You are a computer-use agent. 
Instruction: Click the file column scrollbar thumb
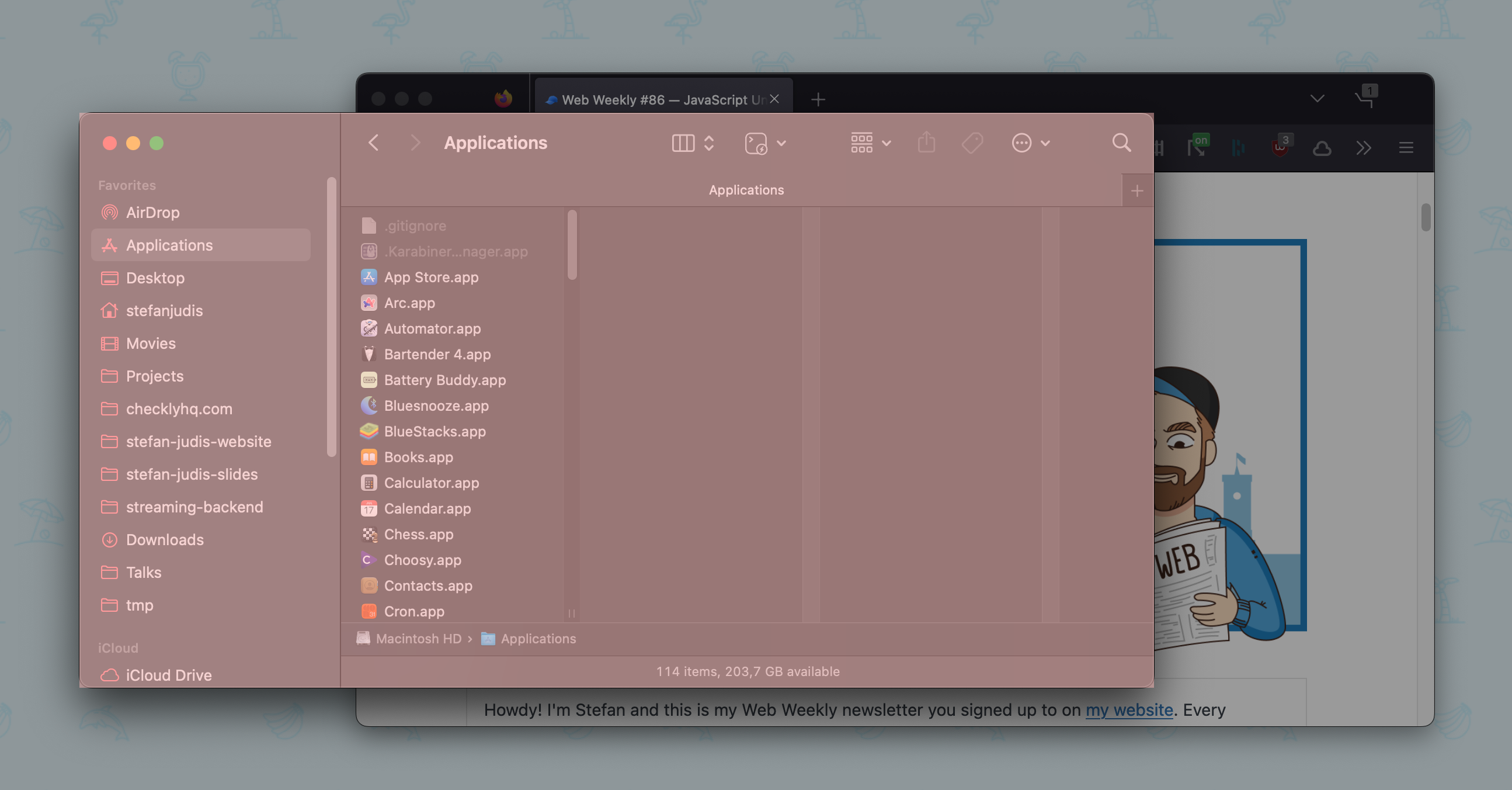click(x=572, y=244)
